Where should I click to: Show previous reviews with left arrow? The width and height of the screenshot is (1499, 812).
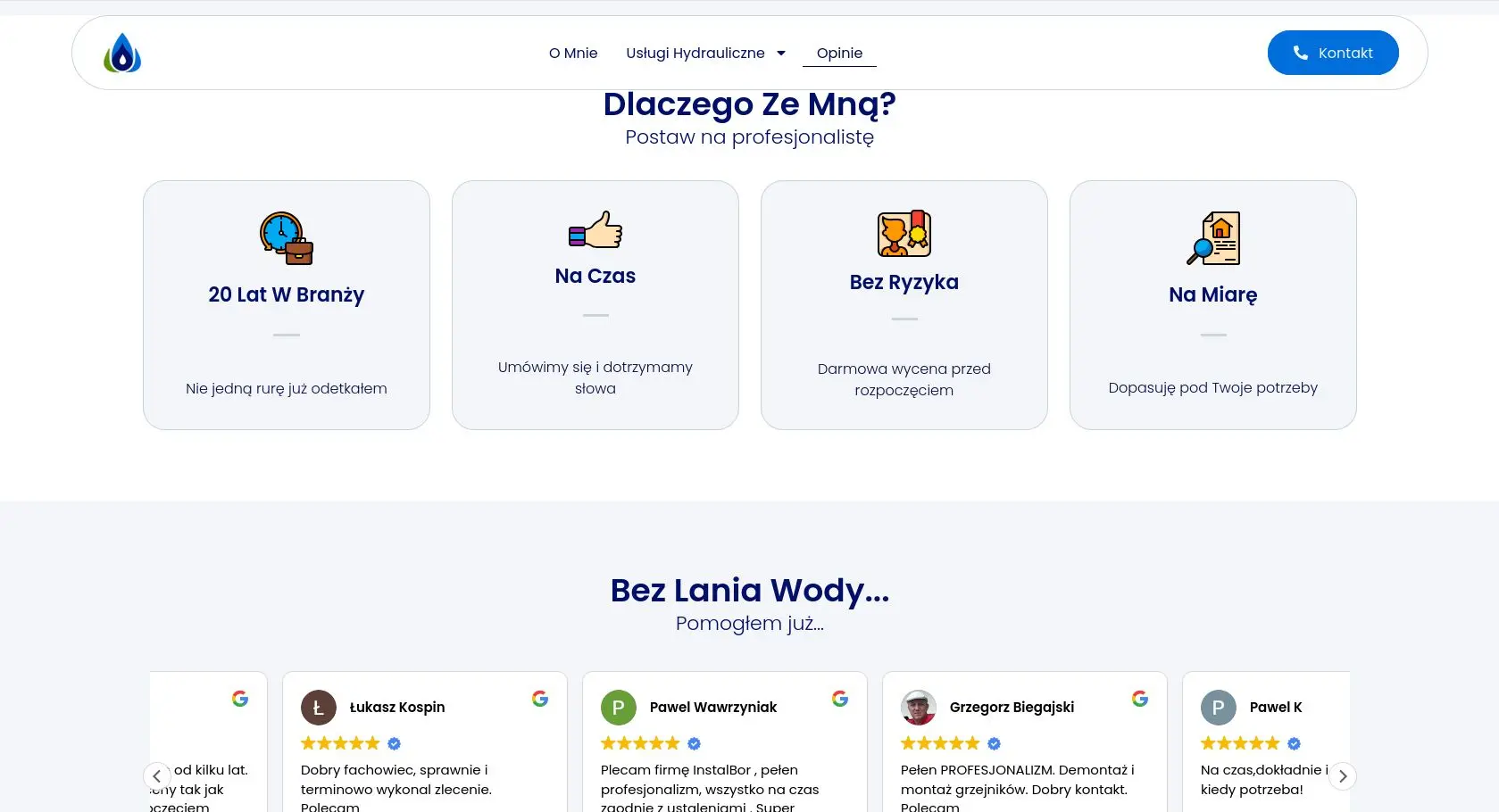coord(157,776)
